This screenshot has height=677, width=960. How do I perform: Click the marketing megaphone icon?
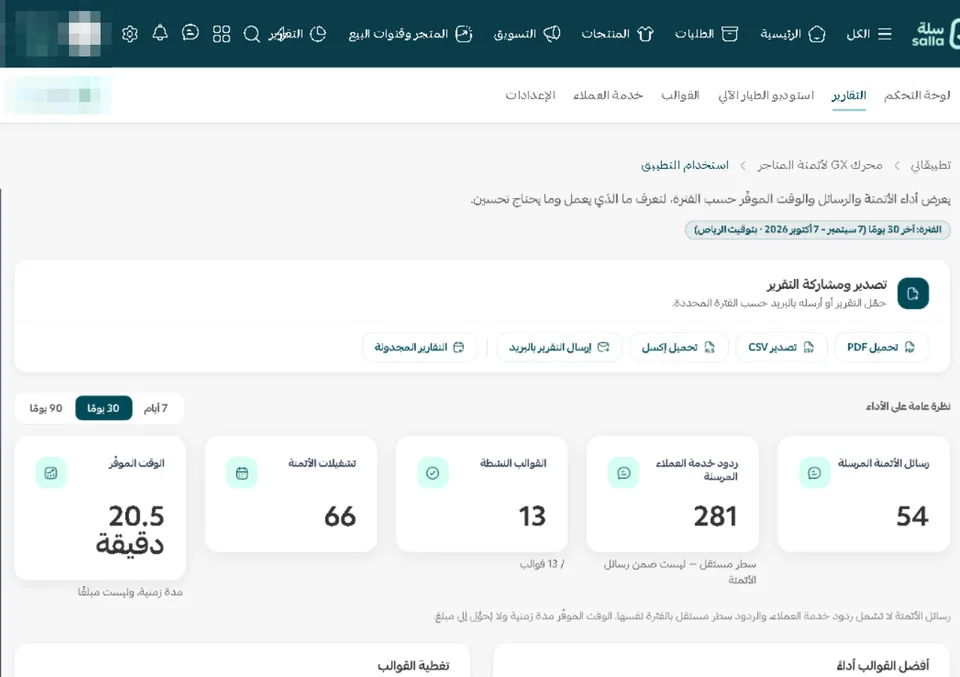(x=552, y=34)
